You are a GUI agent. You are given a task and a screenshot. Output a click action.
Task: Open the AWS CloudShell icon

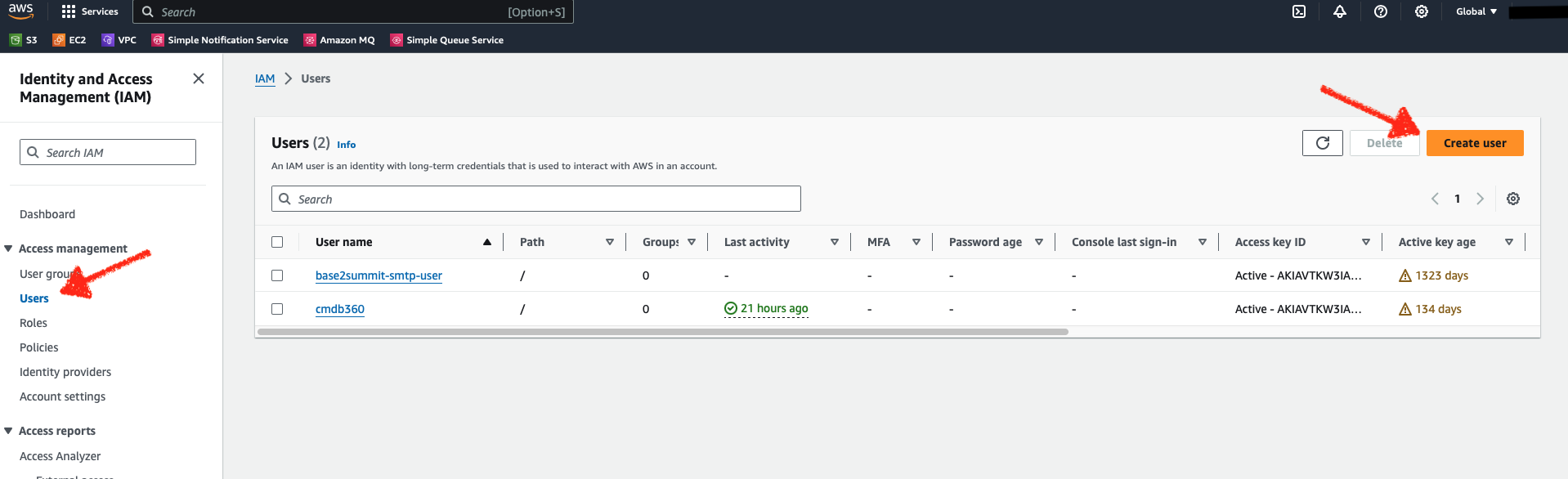pos(1299,11)
